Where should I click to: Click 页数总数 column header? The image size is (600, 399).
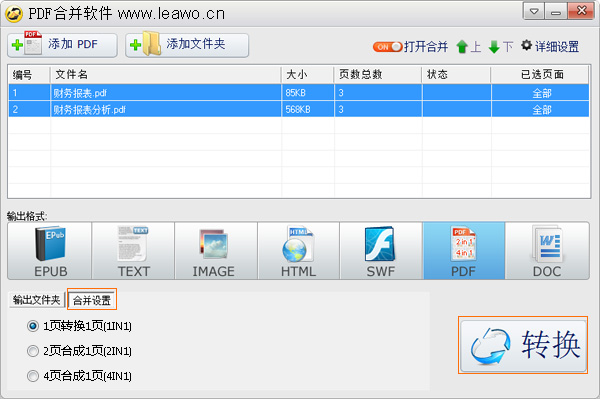[x=378, y=74]
